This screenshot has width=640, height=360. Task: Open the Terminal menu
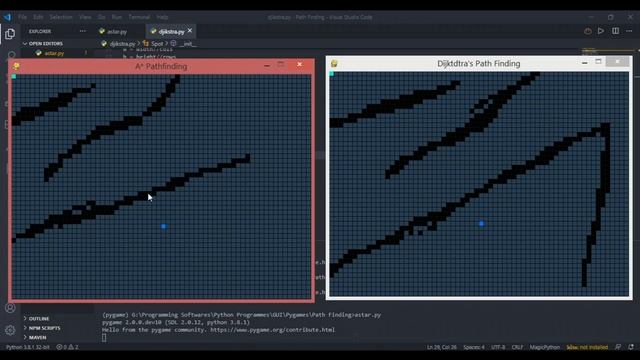point(139,17)
